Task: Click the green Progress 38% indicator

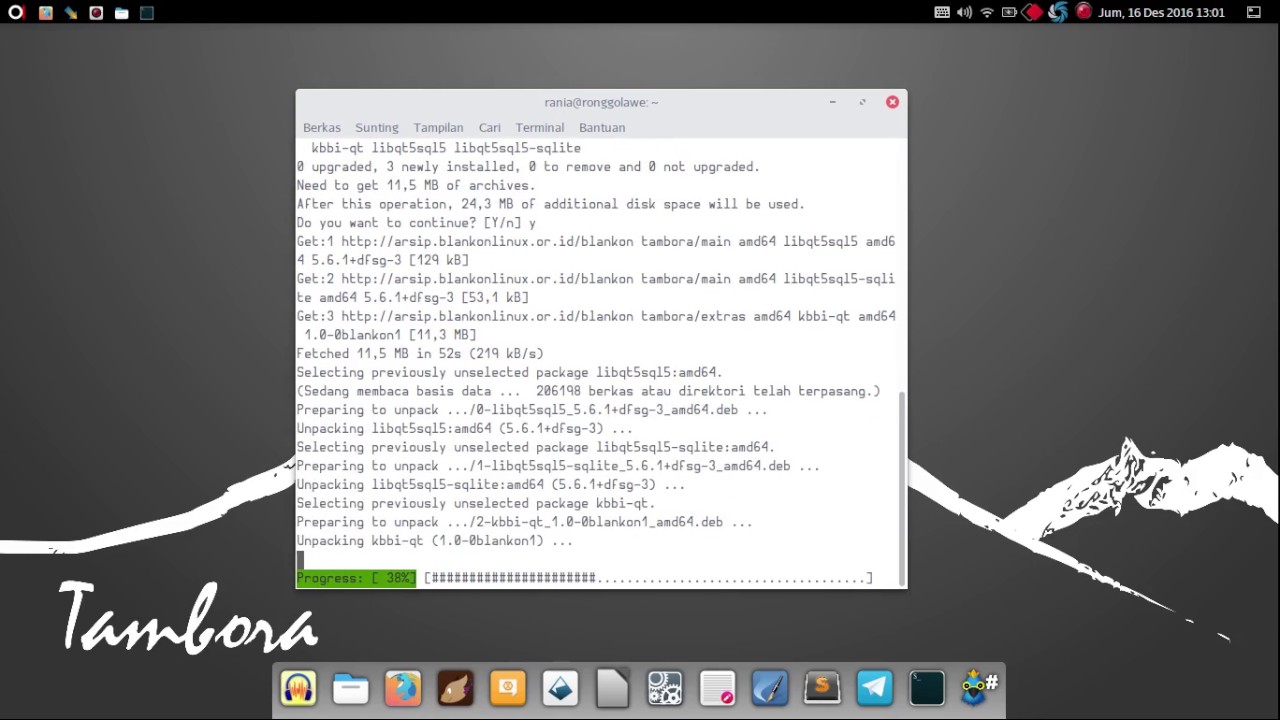Action: point(356,578)
